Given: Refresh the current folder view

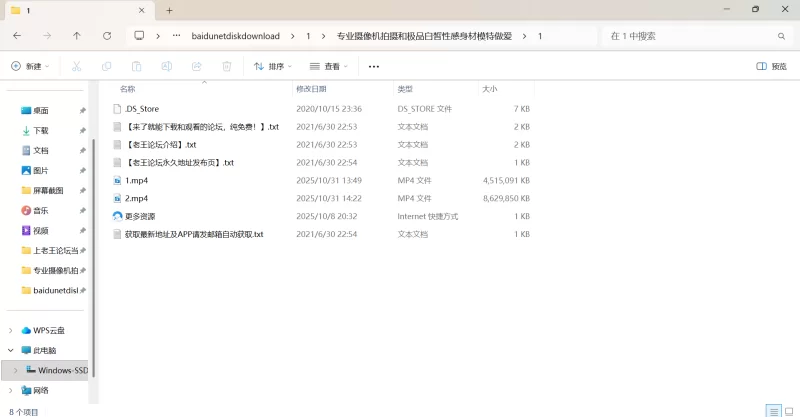Looking at the screenshot, I should point(107,35).
